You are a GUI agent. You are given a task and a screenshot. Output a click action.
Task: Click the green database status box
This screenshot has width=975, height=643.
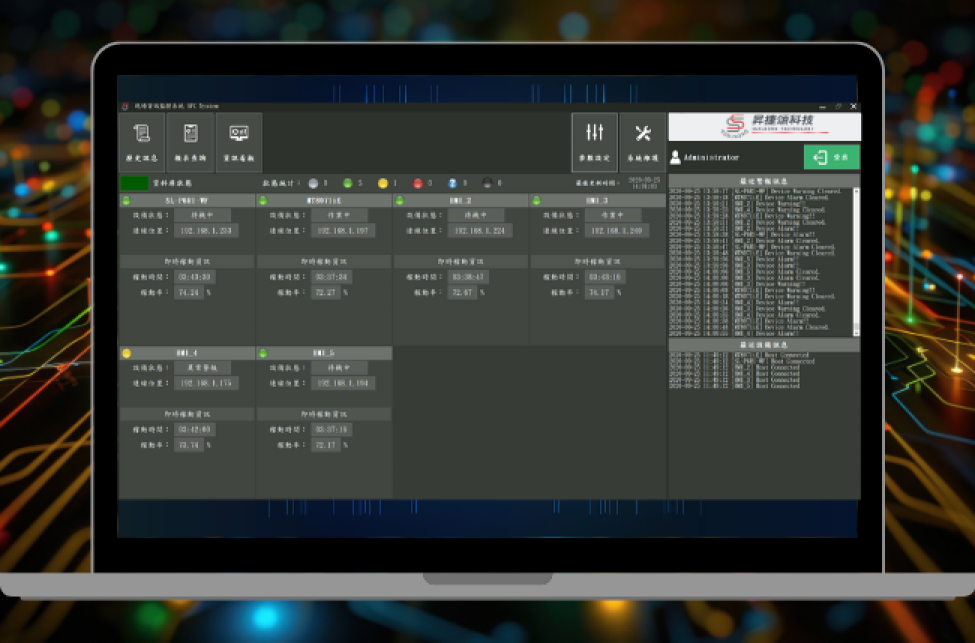click(133, 184)
